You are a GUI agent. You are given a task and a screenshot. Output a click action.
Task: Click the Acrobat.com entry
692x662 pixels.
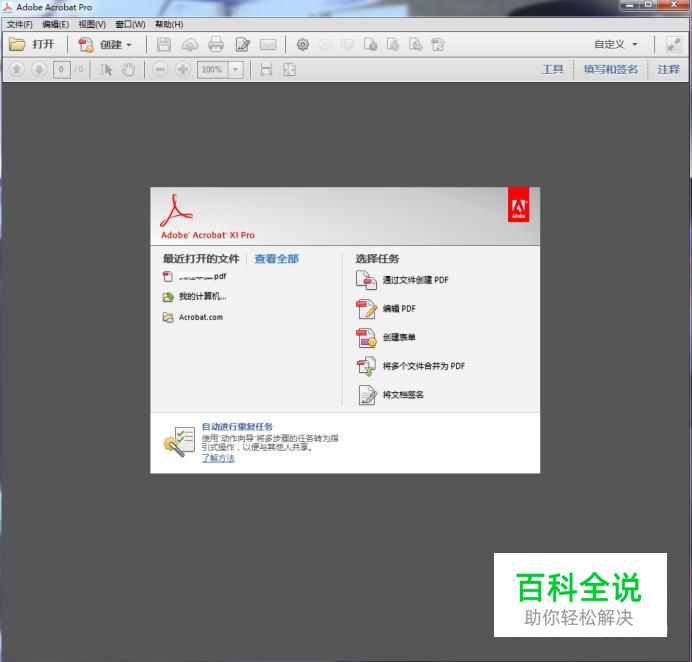193,317
